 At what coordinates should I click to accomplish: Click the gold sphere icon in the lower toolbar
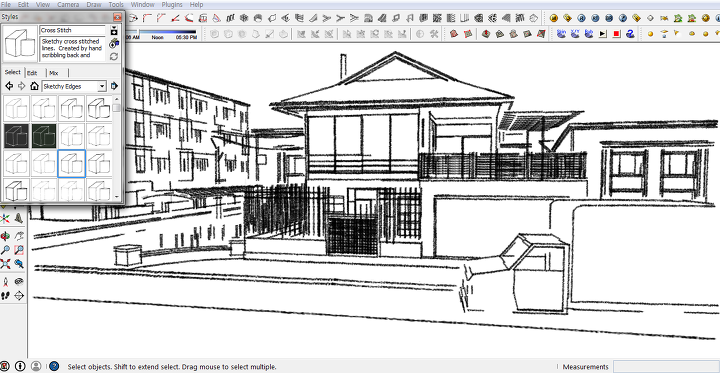pyautogui.click(x=650, y=34)
